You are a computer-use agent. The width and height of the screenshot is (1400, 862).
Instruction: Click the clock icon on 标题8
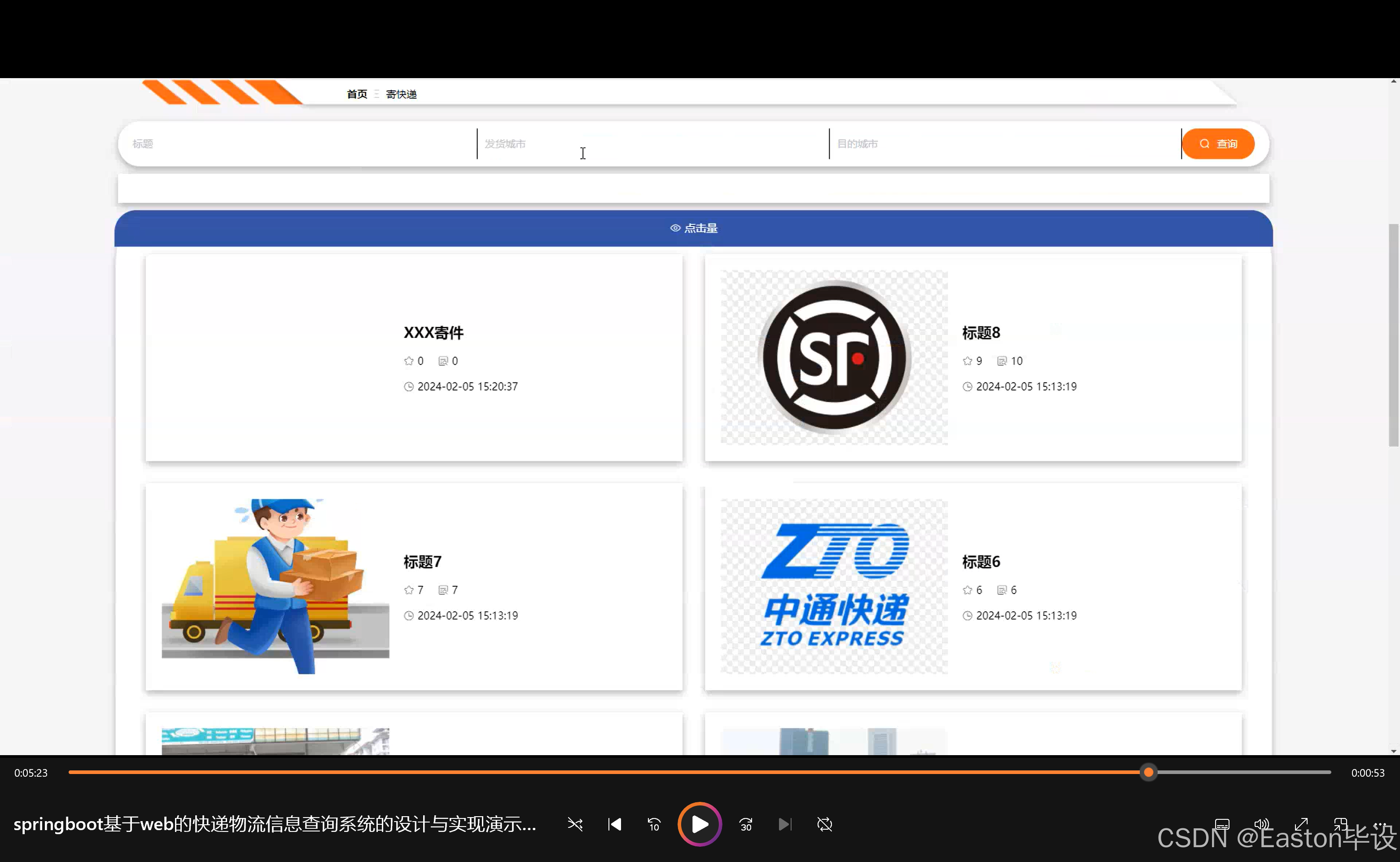(x=967, y=387)
